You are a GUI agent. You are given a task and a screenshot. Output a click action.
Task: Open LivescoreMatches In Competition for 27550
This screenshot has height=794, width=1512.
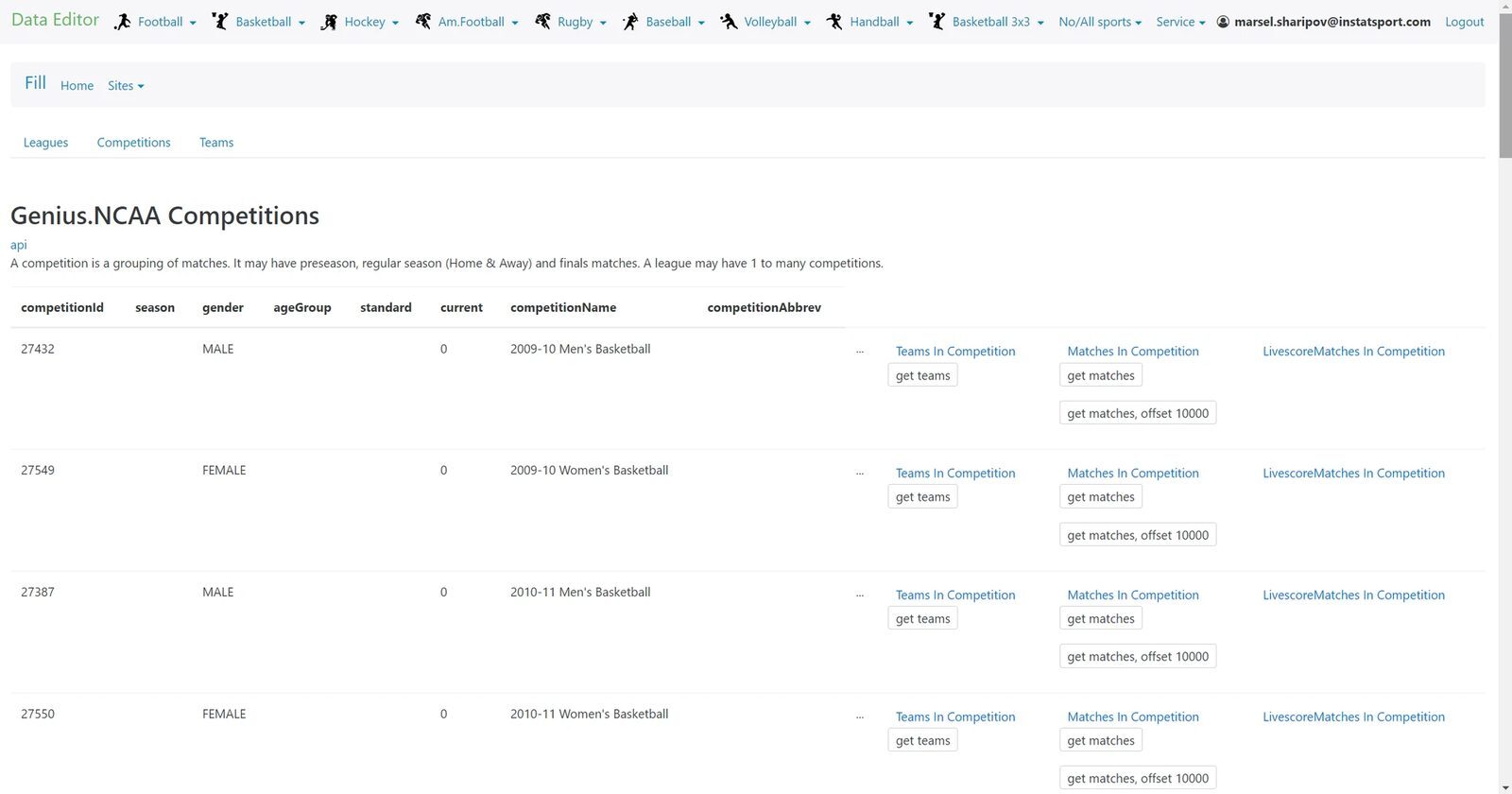(1353, 717)
